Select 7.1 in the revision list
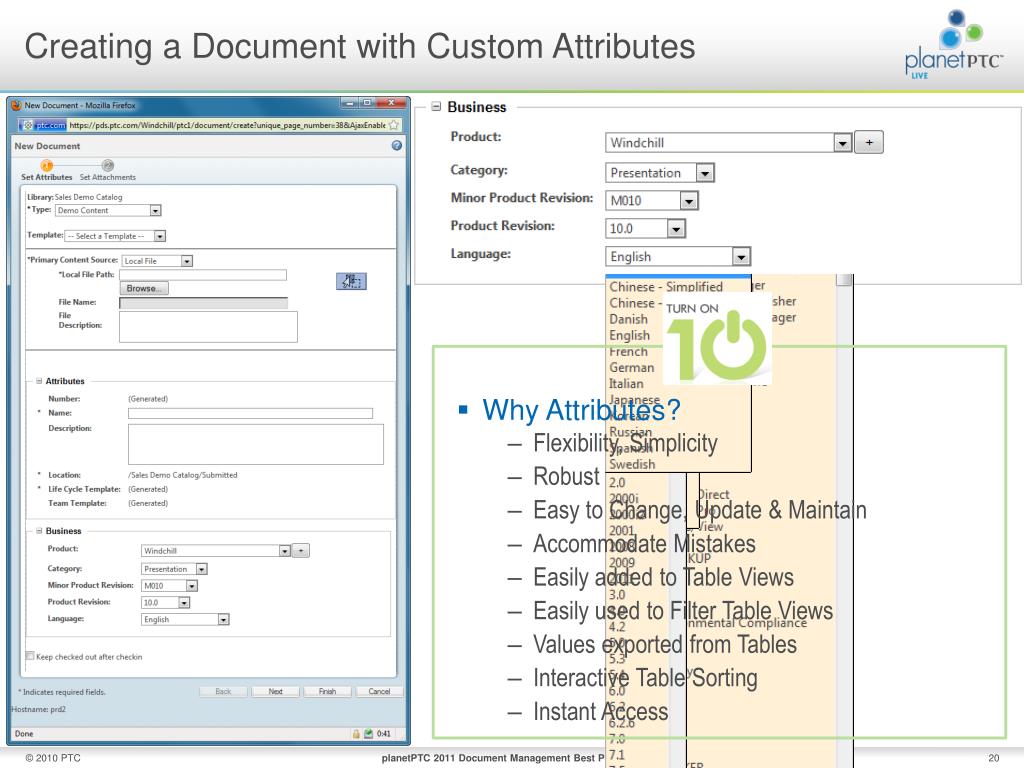The image size is (1024, 768). click(x=617, y=755)
